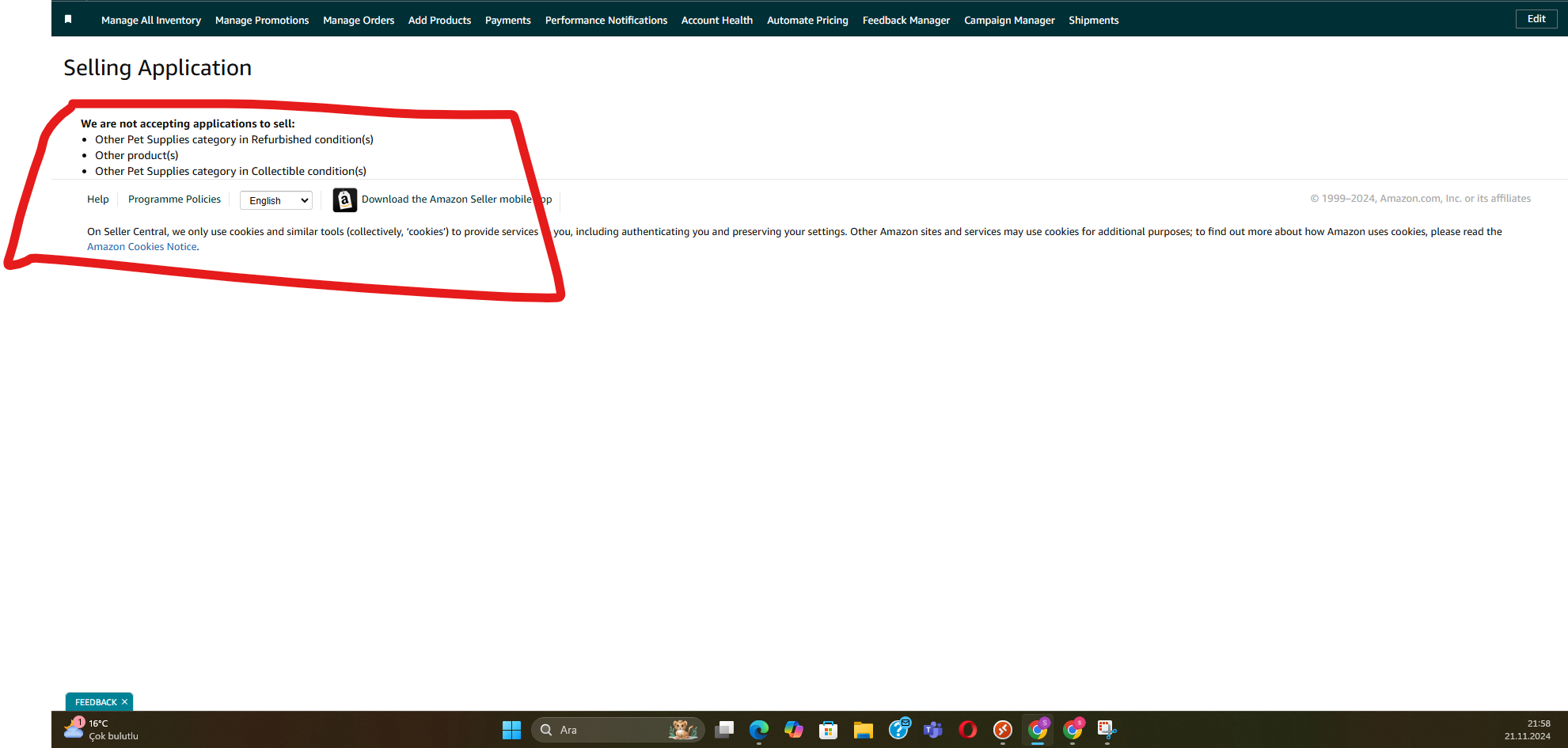This screenshot has width=1568, height=748.
Task: Open the weather widget showing 16°C
Action: click(101, 729)
